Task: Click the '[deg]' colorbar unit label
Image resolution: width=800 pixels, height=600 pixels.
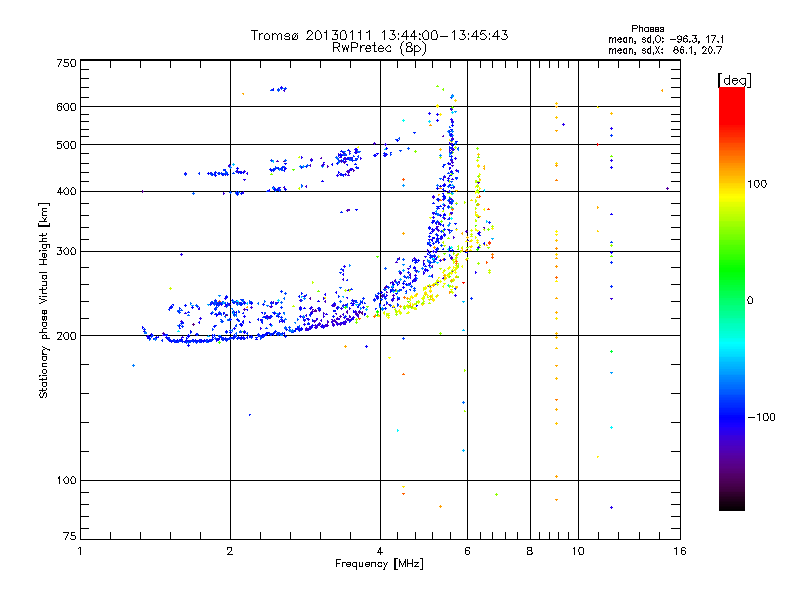Action: coord(734,80)
